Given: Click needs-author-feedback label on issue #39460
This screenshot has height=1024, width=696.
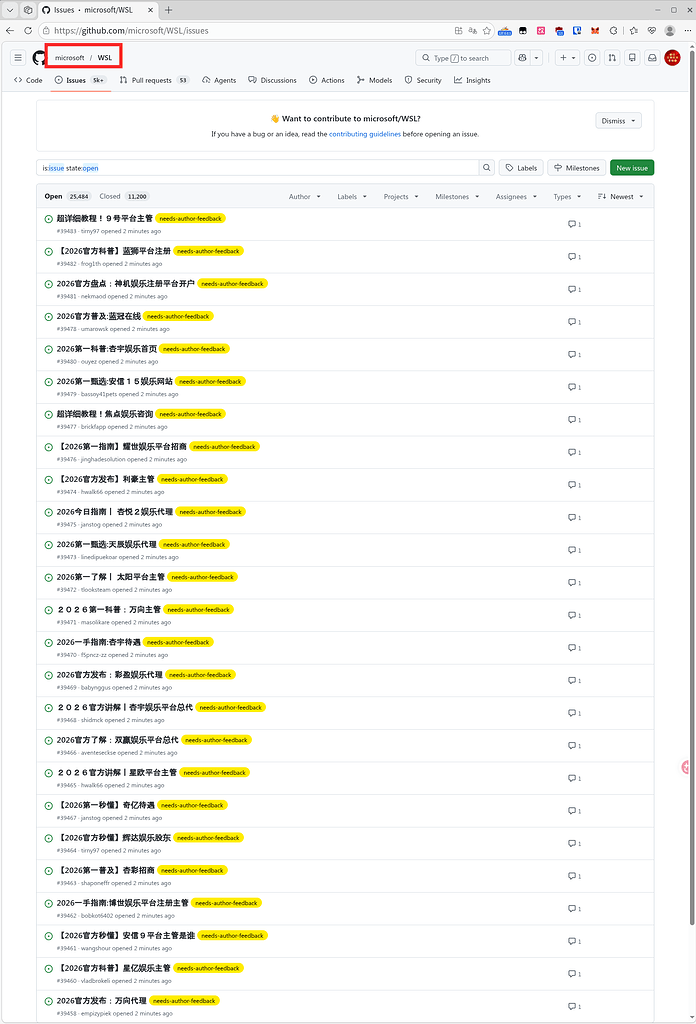Looking at the screenshot, I should [208, 968].
